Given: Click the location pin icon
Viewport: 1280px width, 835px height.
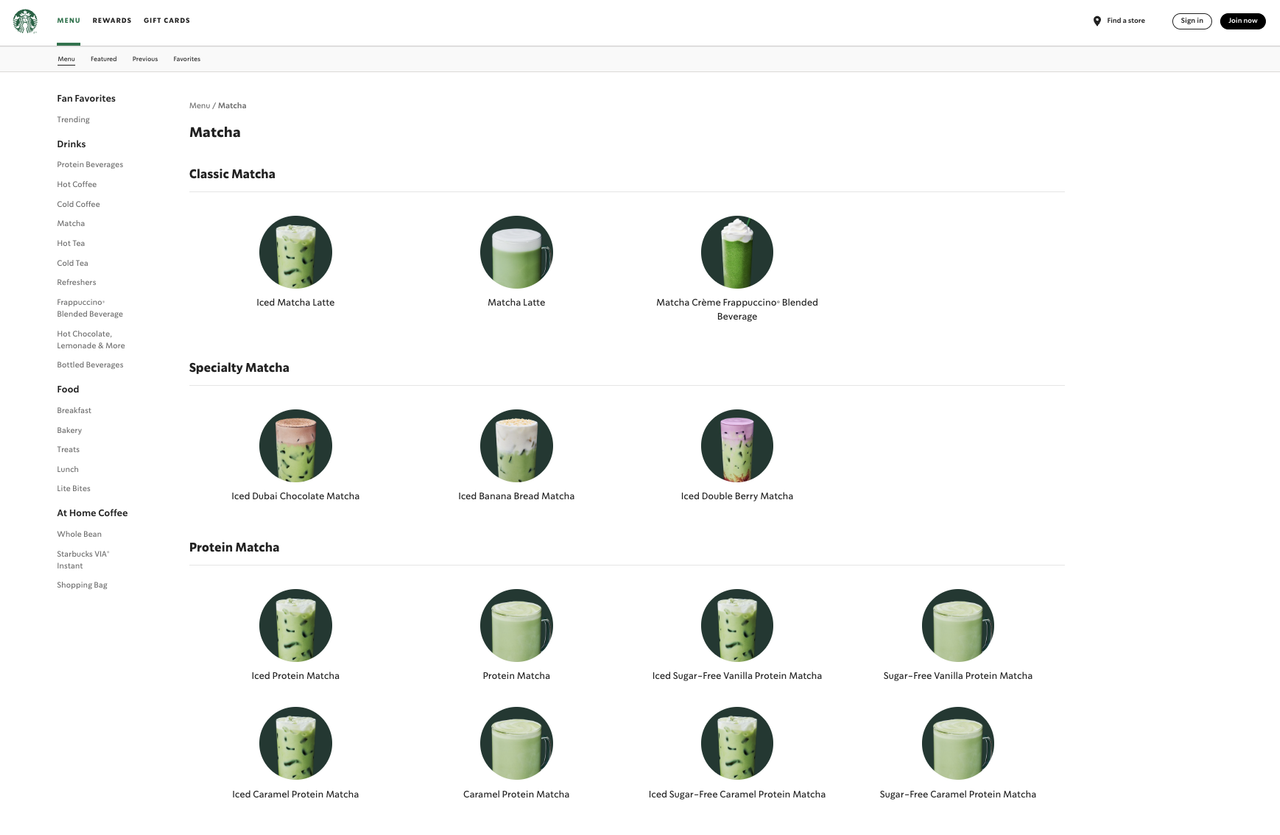Looking at the screenshot, I should pos(1097,21).
